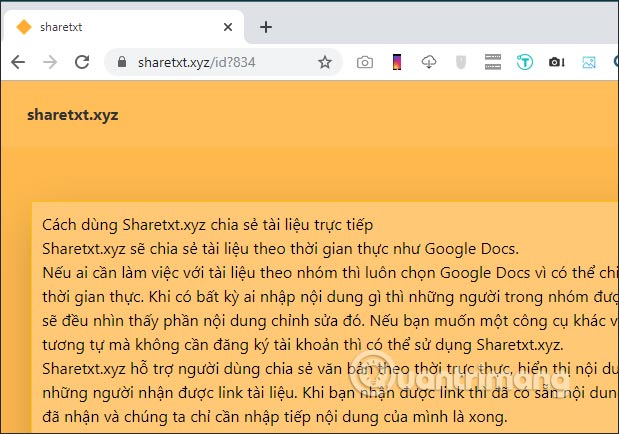
Task: Click the line starting 'những người nhận được link'
Action: point(330,393)
